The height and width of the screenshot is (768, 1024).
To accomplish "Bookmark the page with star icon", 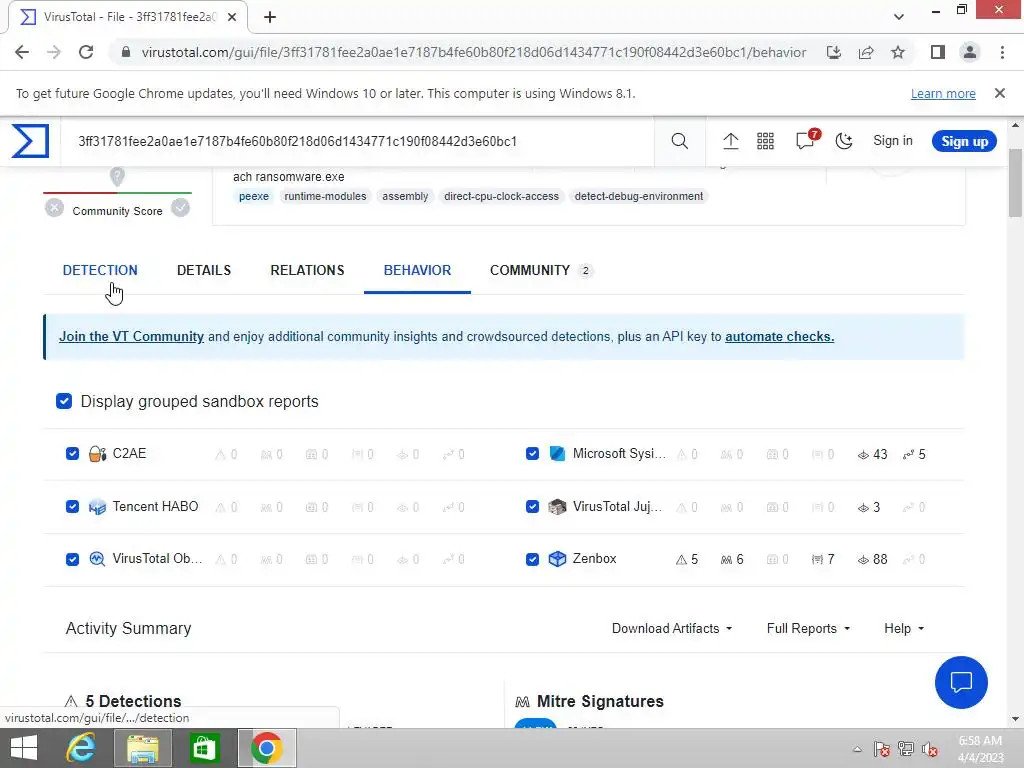I will pos(898,52).
